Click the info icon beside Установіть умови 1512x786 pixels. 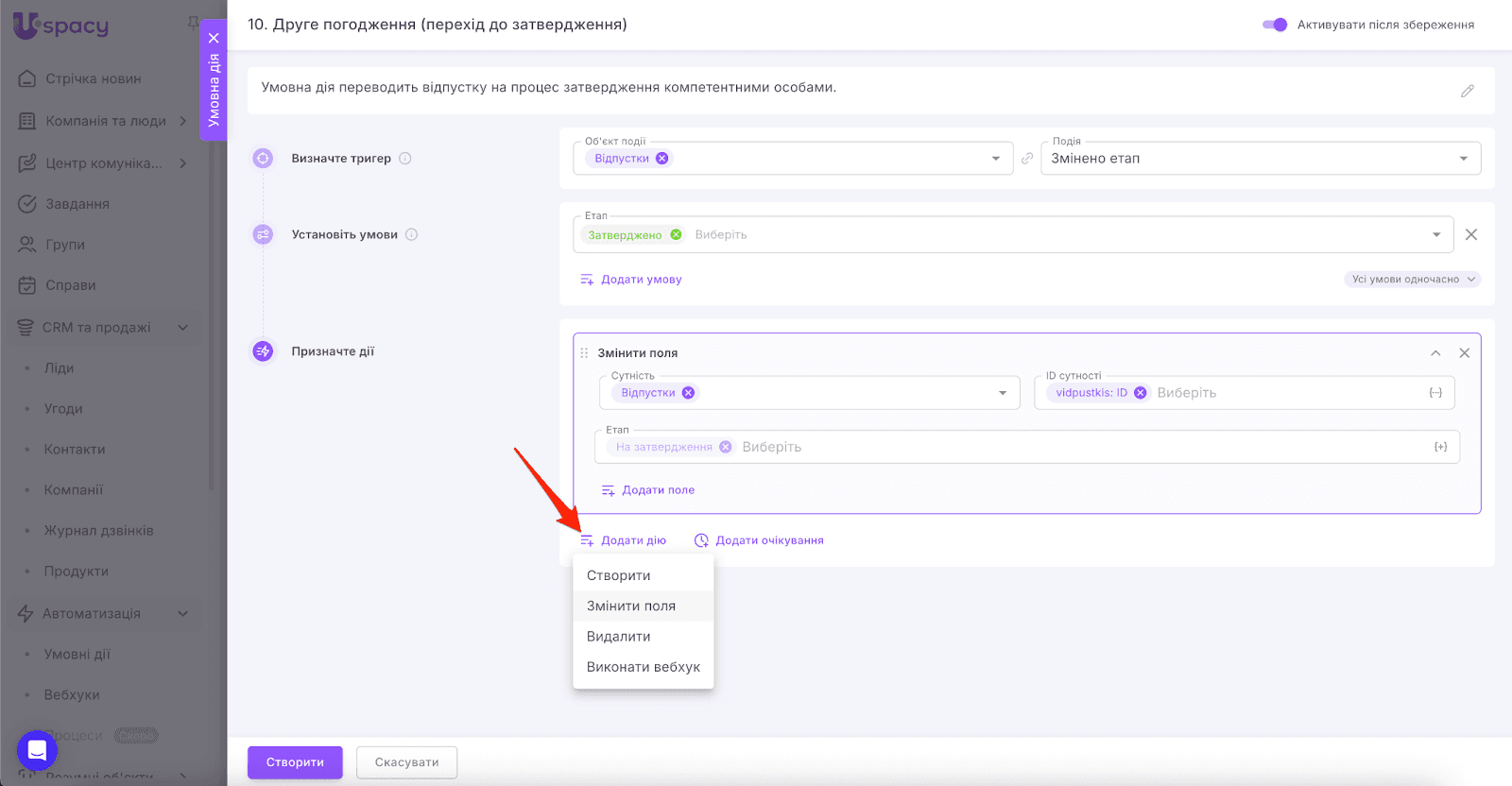click(412, 234)
